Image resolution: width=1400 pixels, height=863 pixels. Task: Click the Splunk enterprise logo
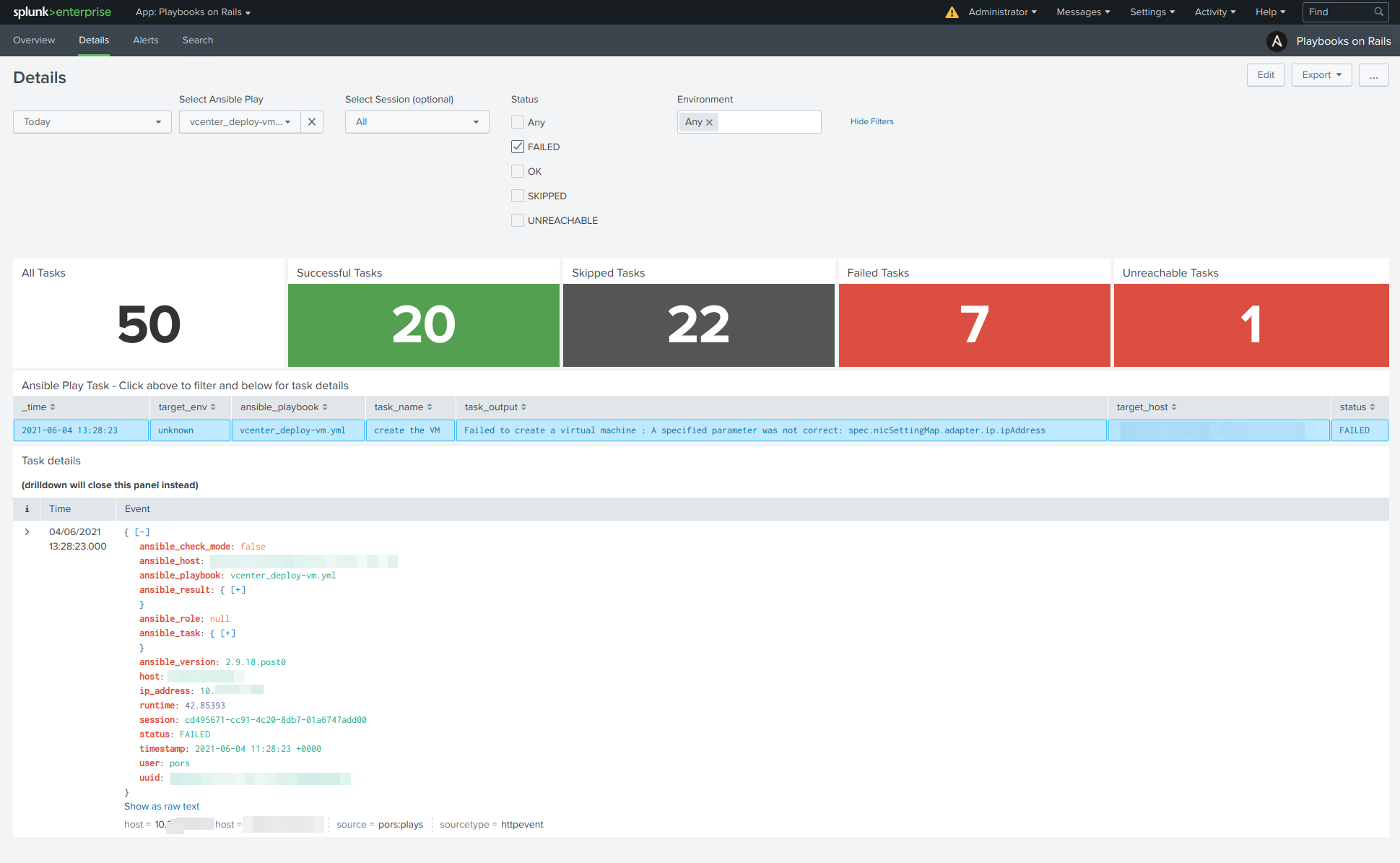[x=62, y=12]
